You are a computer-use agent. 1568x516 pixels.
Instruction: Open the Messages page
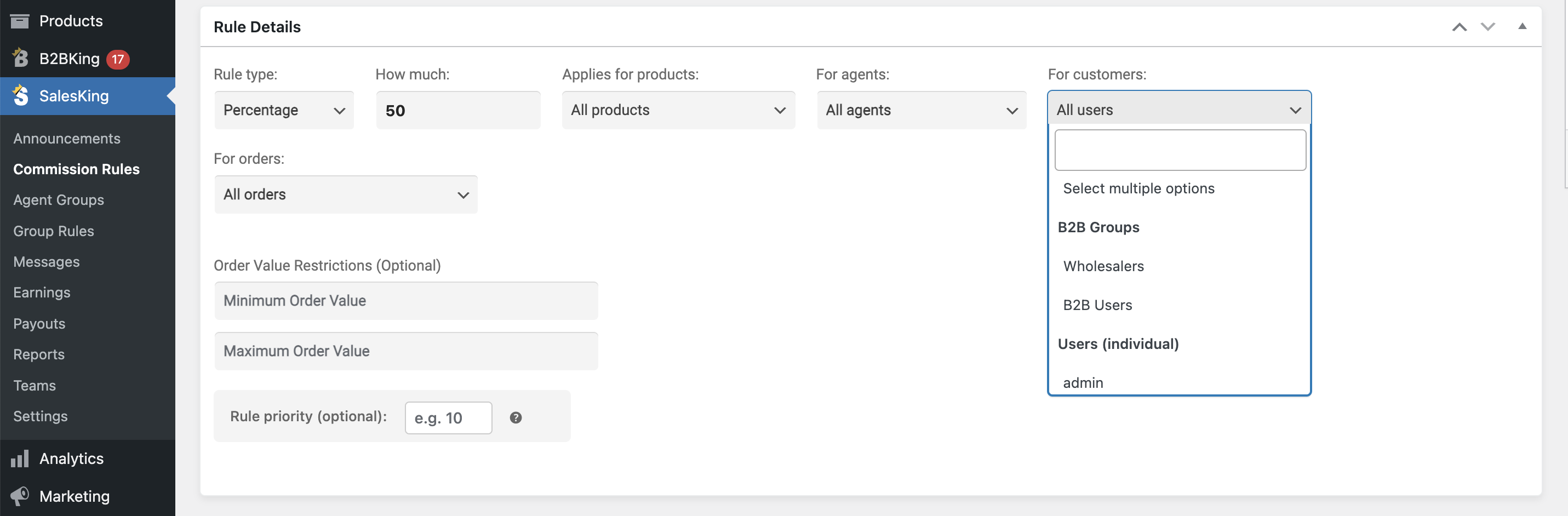46,262
